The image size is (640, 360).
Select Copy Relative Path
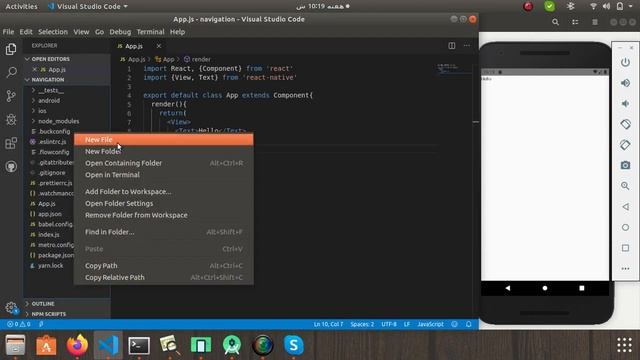click(x=163, y=278)
